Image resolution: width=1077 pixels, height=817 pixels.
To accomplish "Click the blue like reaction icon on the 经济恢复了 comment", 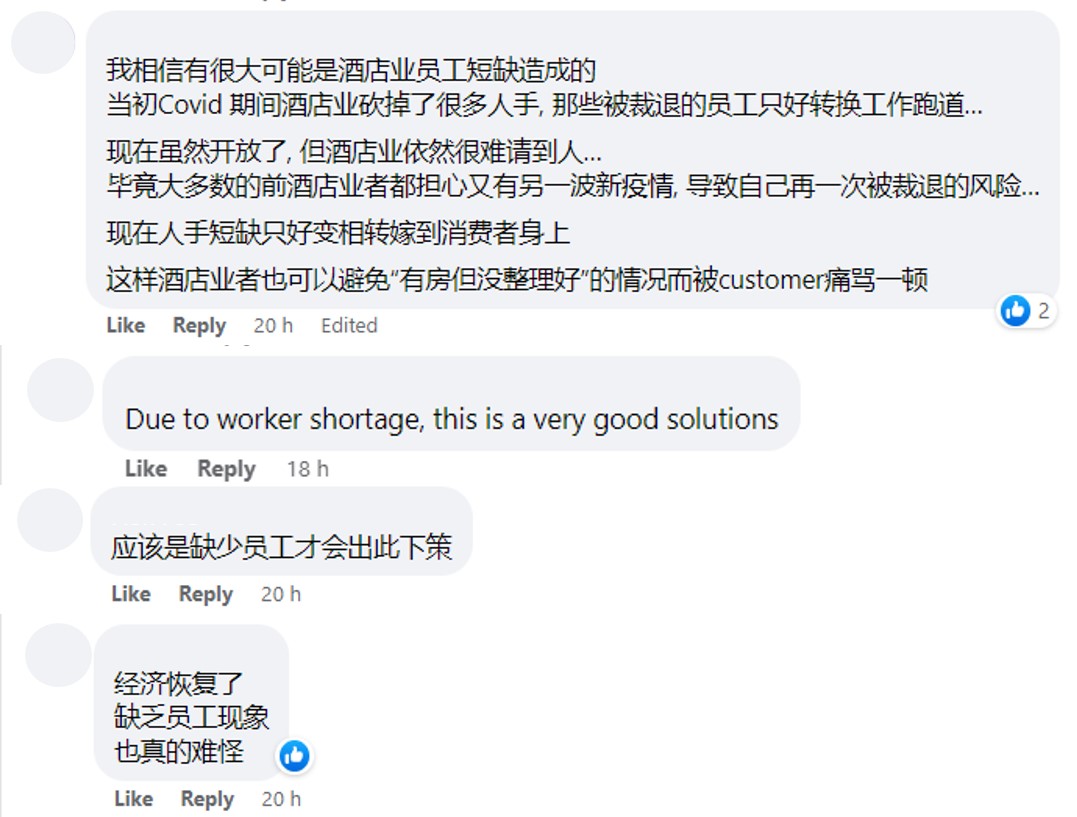I will (x=295, y=756).
